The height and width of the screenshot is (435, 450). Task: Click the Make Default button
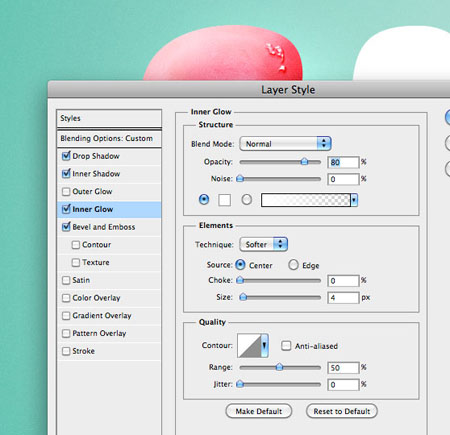pyautogui.click(x=259, y=411)
